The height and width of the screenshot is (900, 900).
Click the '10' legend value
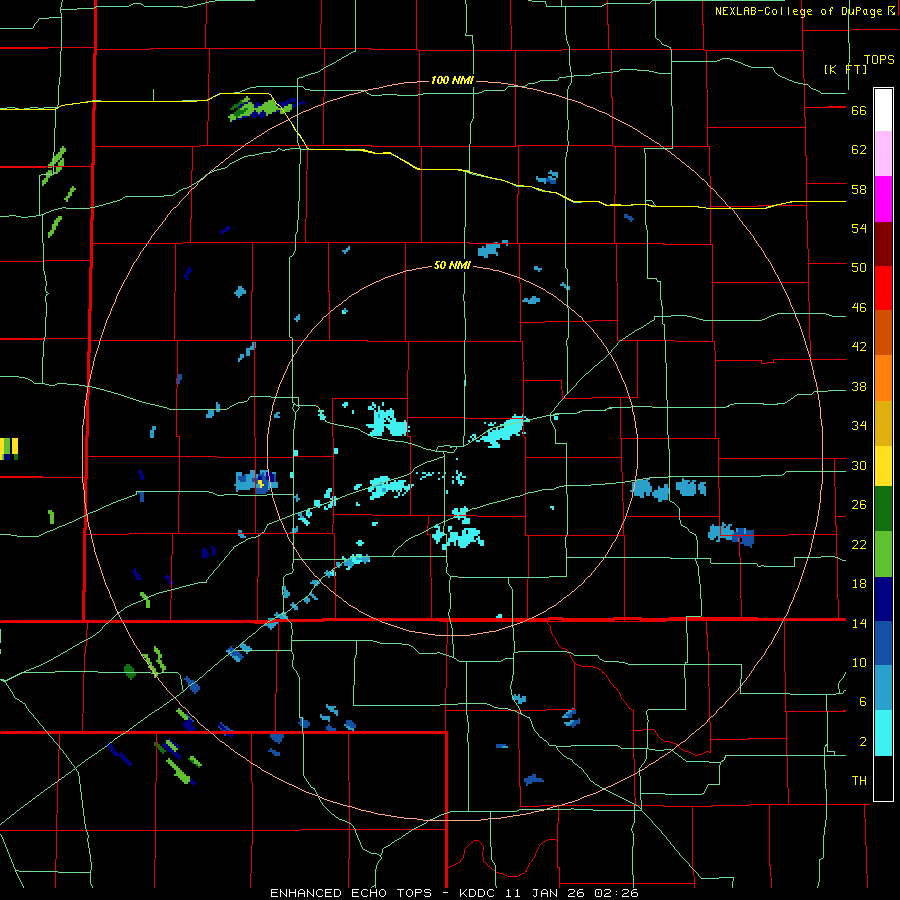click(x=859, y=662)
